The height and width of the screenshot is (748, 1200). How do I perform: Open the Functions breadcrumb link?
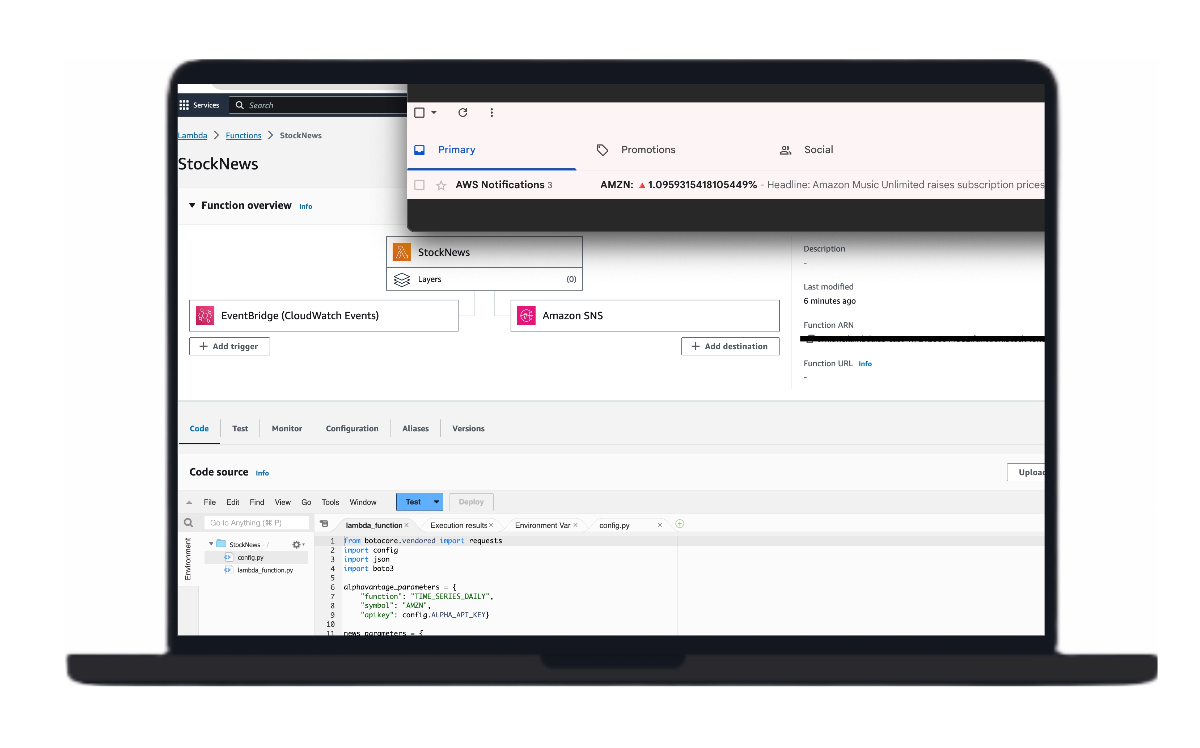pyautogui.click(x=244, y=135)
